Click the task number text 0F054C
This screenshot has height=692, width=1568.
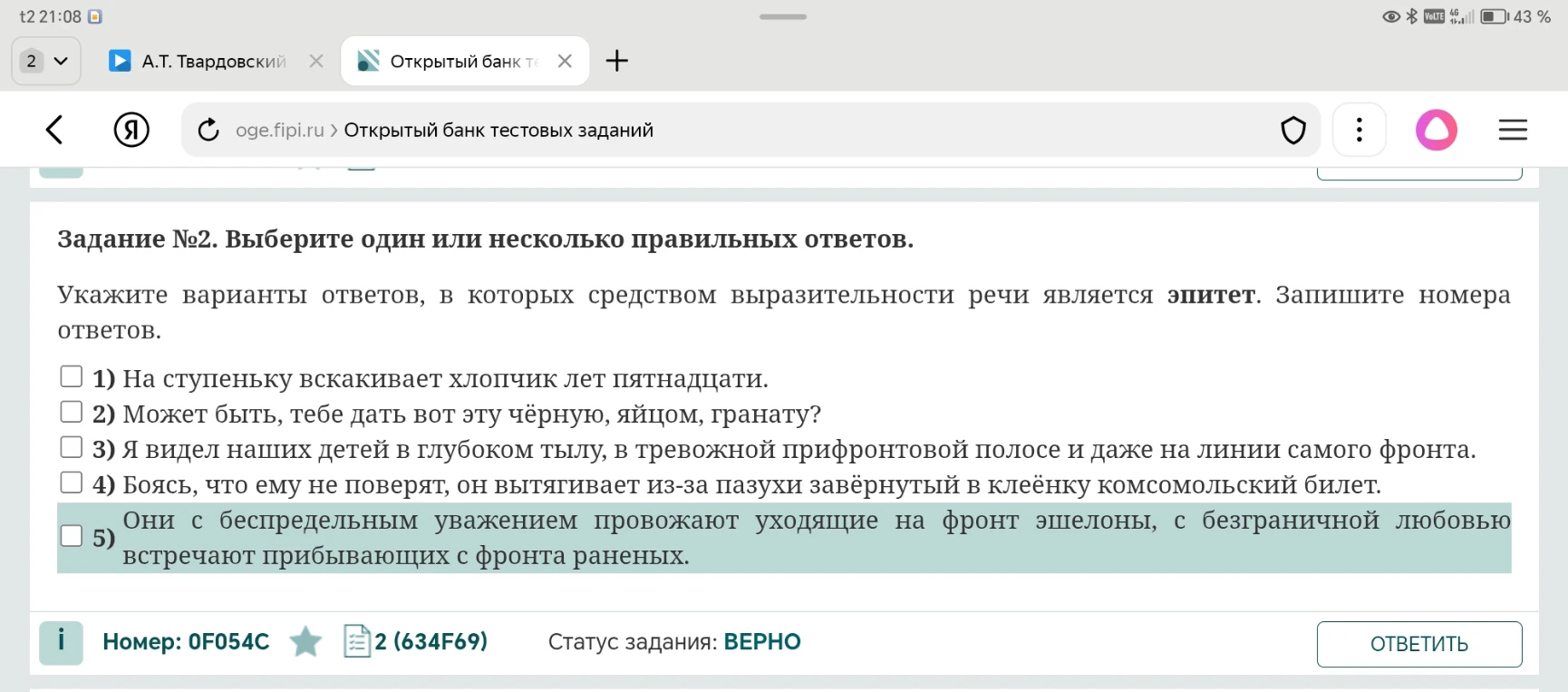pyautogui.click(x=228, y=642)
